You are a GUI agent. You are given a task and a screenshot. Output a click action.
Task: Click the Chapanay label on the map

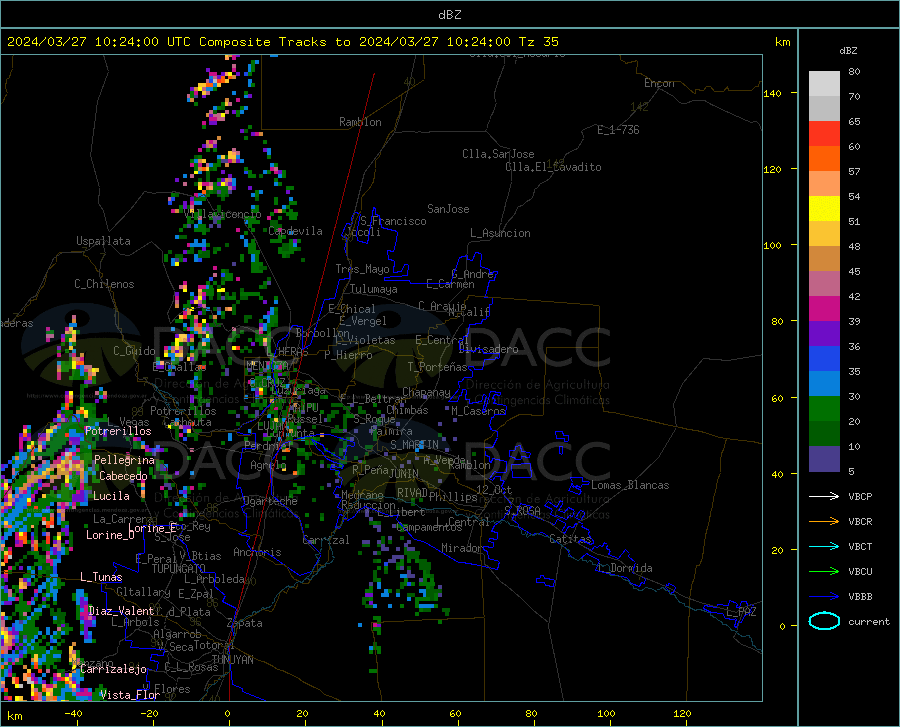426,392
